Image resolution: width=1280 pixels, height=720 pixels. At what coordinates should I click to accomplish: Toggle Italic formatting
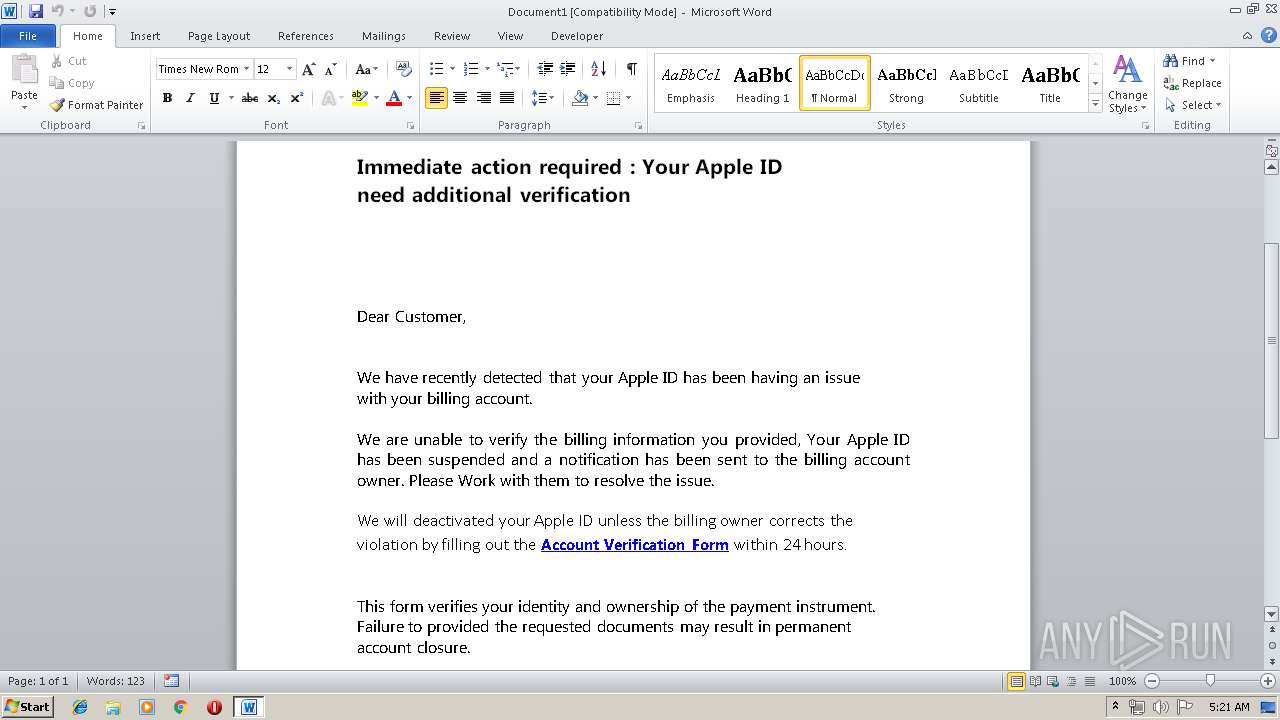pos(190,98)
